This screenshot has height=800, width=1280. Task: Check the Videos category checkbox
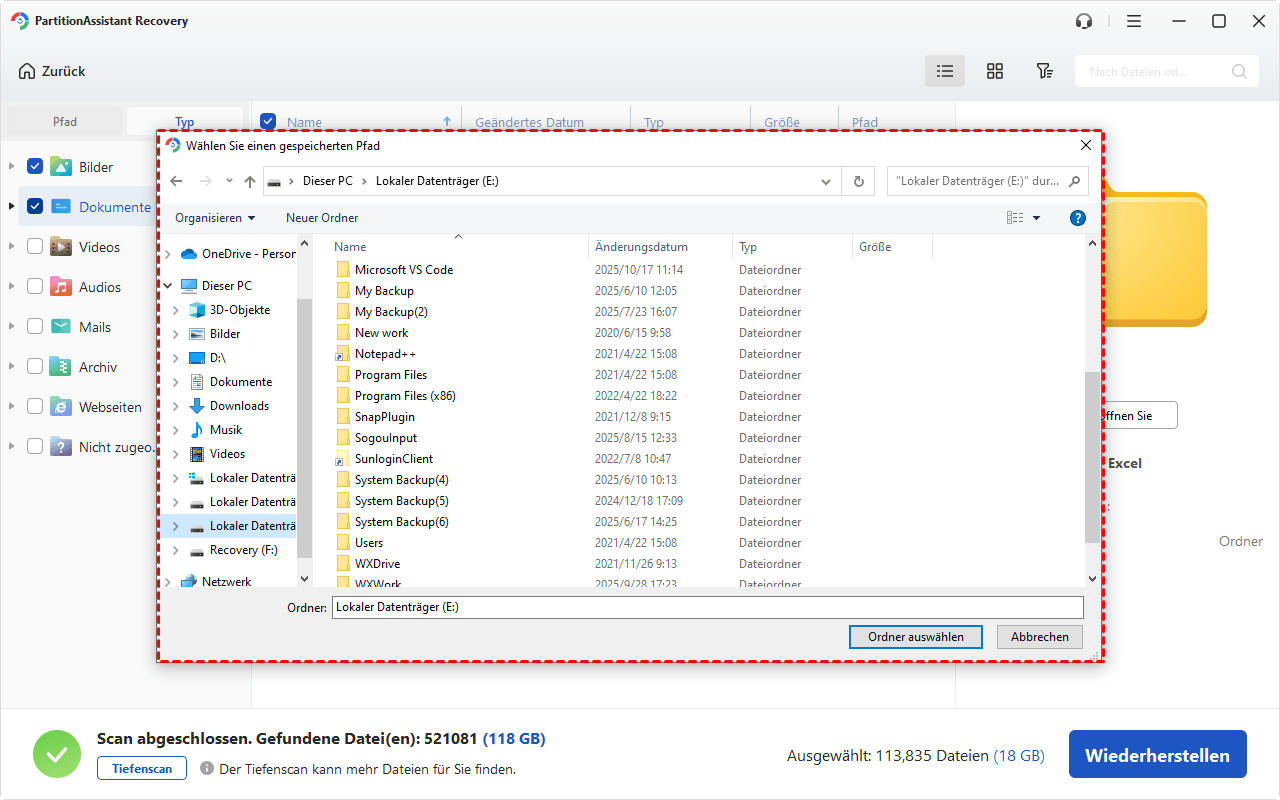pyautogui.click(x=35, y=247)
